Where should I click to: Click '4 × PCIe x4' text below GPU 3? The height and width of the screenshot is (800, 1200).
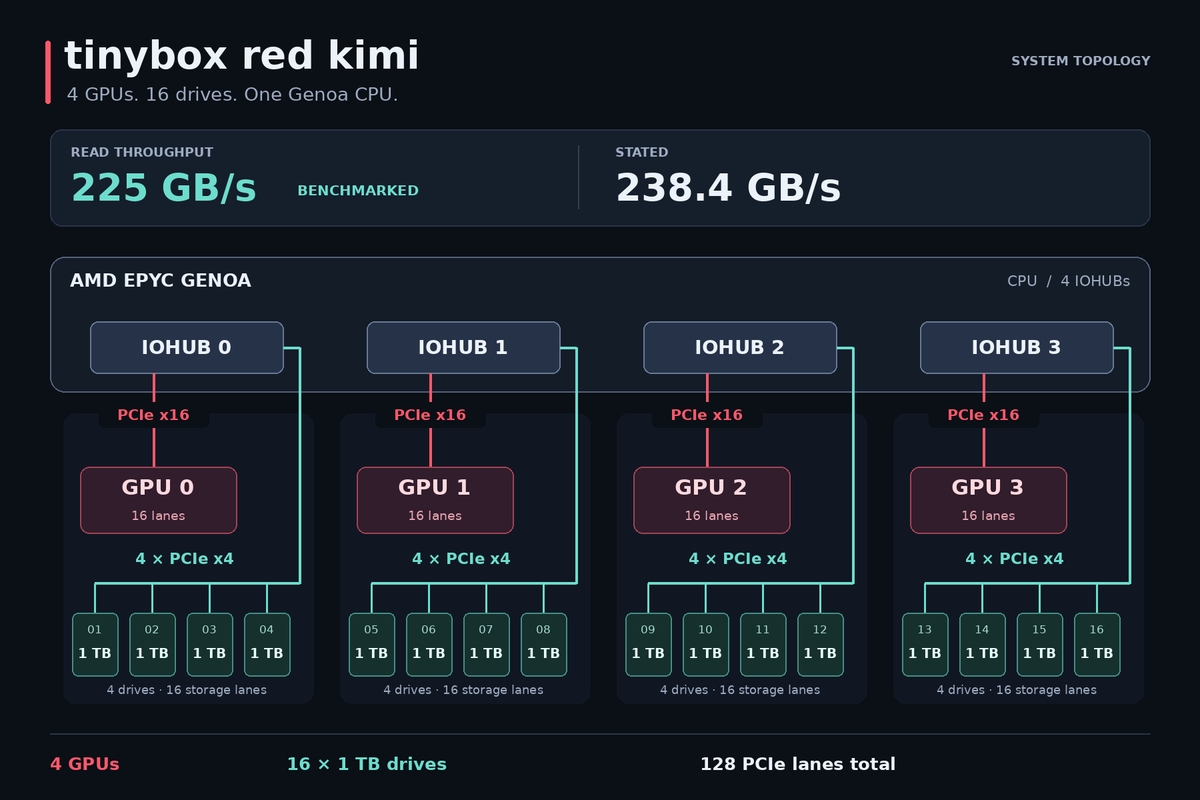(x=1014, y=559)
